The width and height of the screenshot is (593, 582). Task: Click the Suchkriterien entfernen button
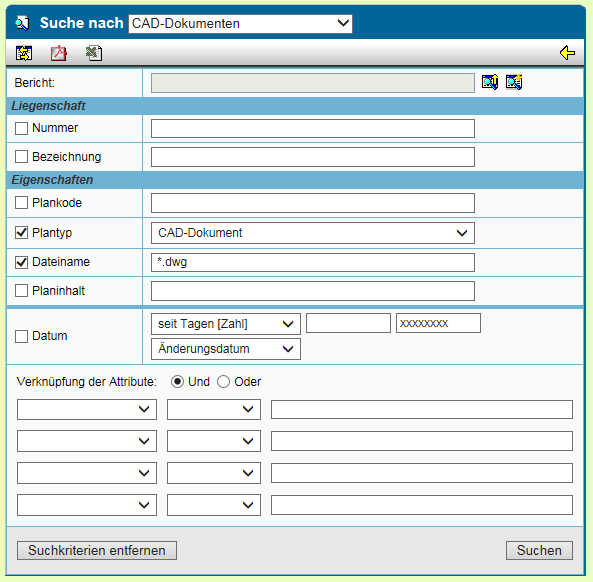[x=97, y=550]
